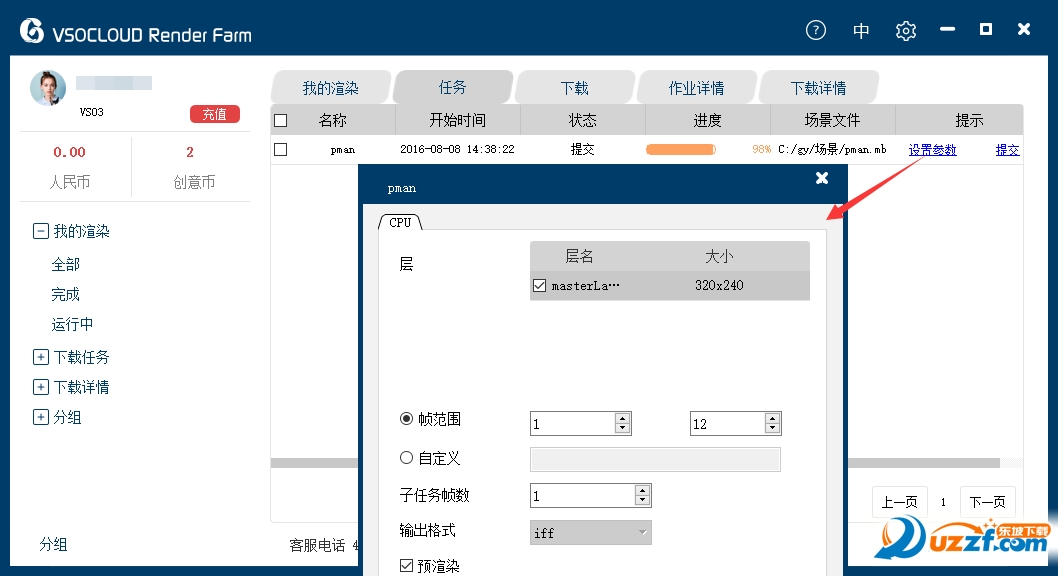Click the 设置参数 link
Viewport: 1058px width, 576px height.
pos(932,150)
